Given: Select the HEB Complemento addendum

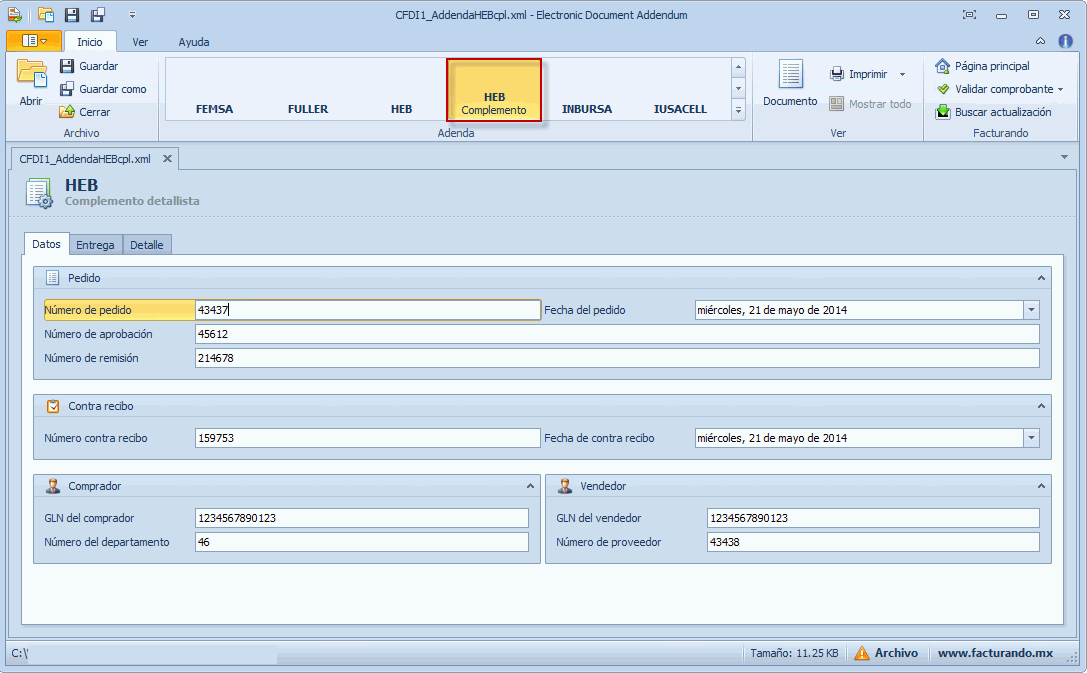Looking at the screenshot, I should (494, 90).
